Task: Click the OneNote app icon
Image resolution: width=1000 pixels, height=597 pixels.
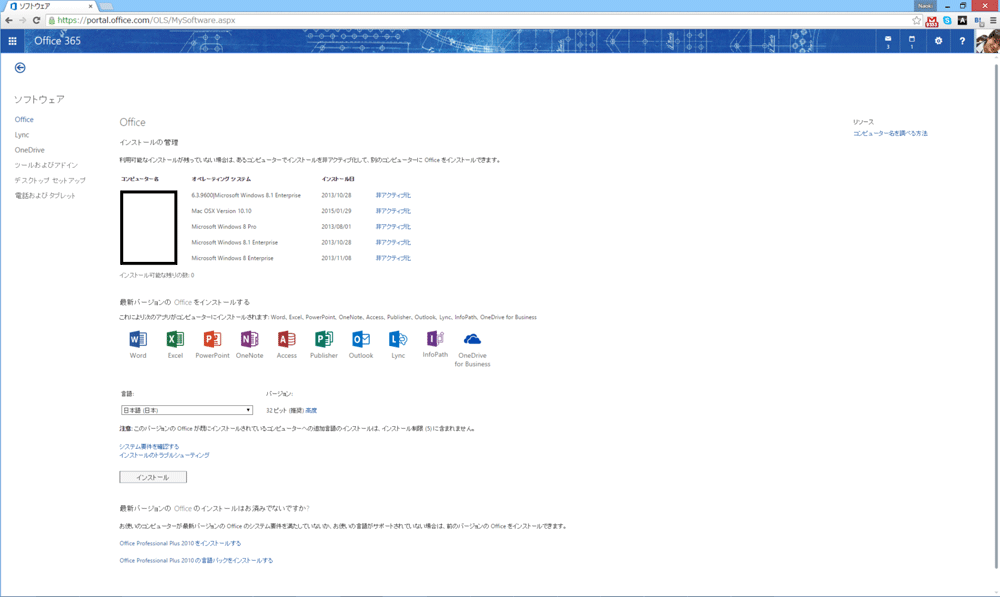Action: tap(249, 339)
